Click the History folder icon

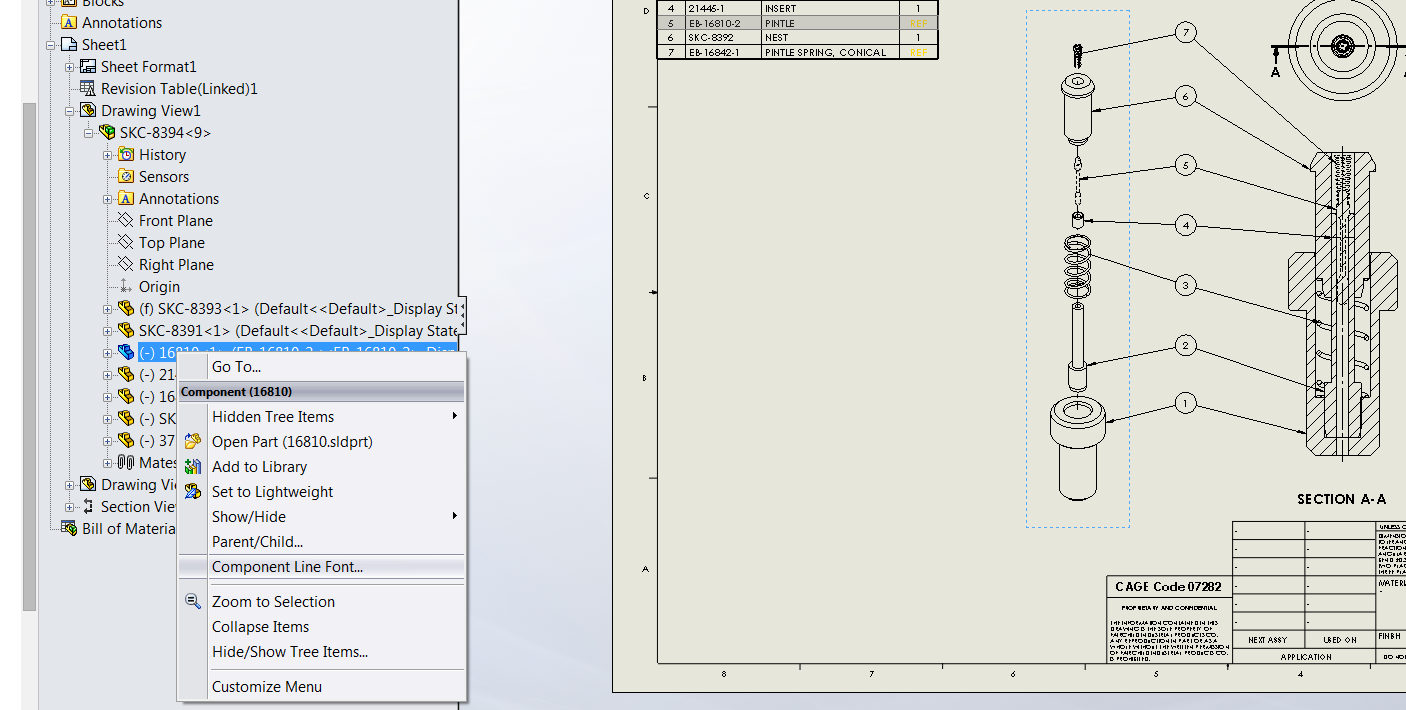[x=126, y=154]
